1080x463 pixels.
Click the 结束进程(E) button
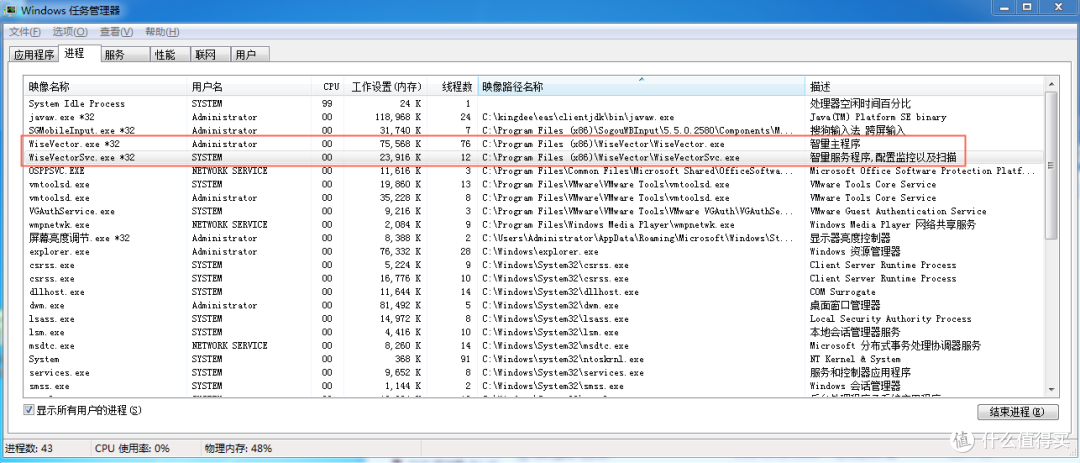coord(1017,412)
